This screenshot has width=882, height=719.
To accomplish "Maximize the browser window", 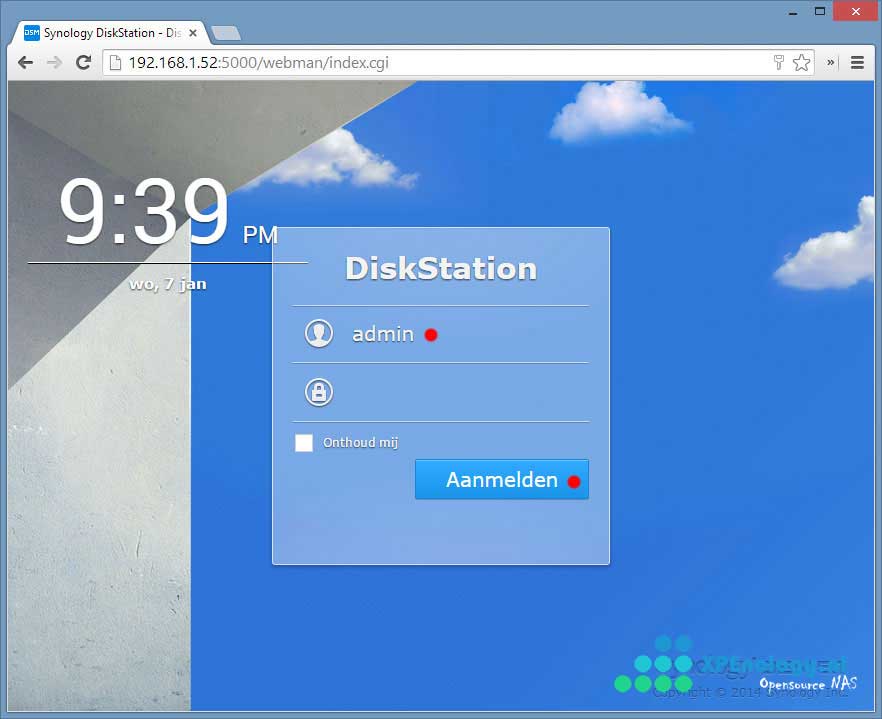I will 820,11.
